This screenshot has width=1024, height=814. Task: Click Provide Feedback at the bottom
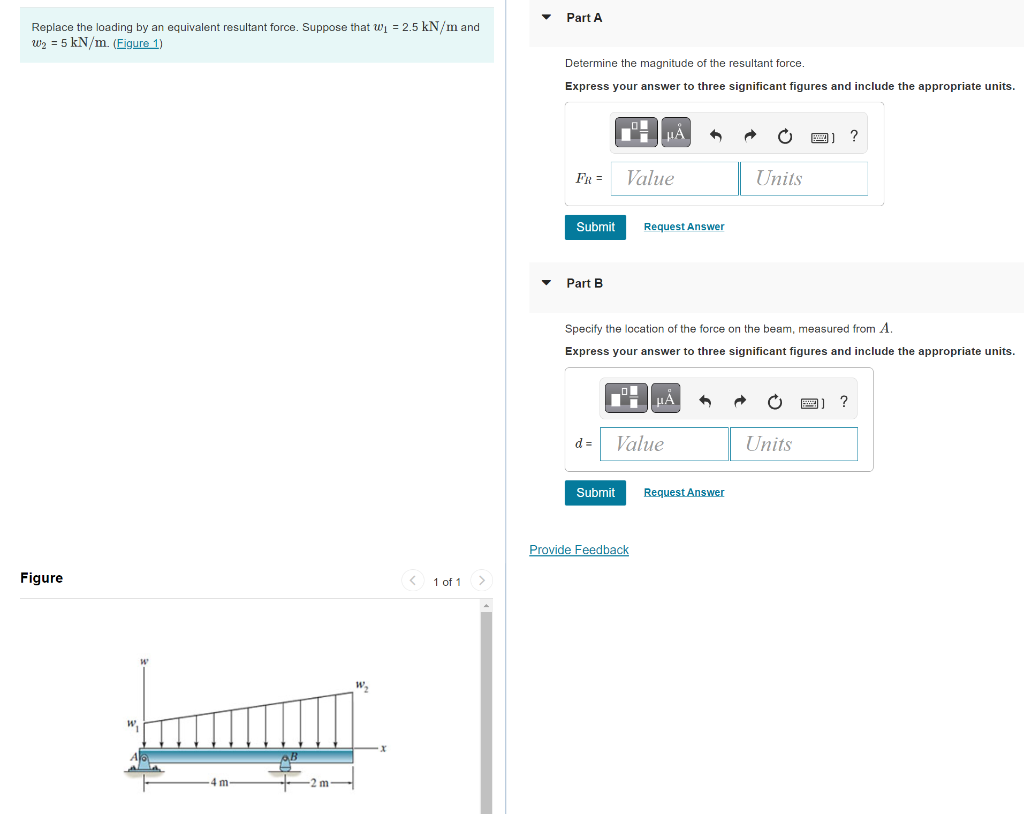[x=578, y=549]
